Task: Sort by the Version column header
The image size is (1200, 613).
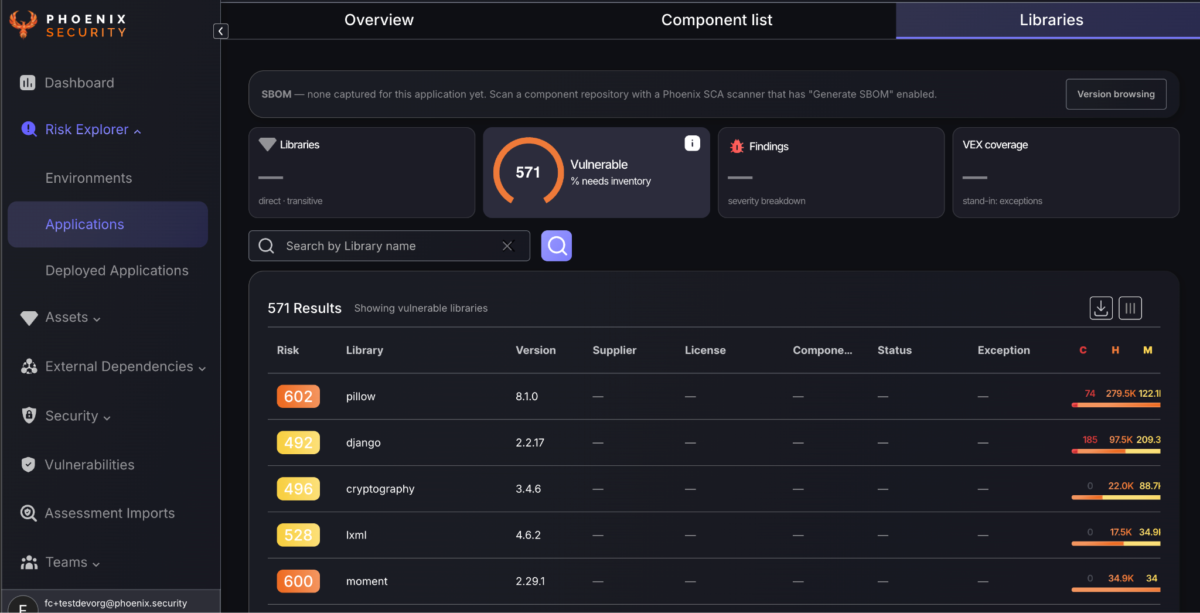Action: click(x=536, y=351)
